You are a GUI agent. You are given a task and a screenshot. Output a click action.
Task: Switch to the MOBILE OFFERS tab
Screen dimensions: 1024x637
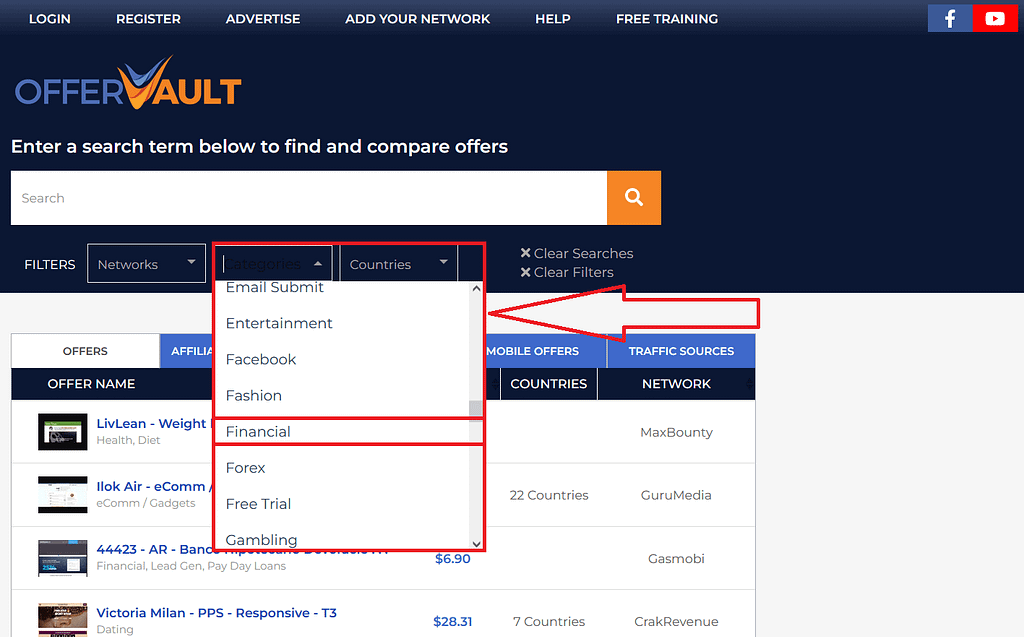[x=532, y=351]
